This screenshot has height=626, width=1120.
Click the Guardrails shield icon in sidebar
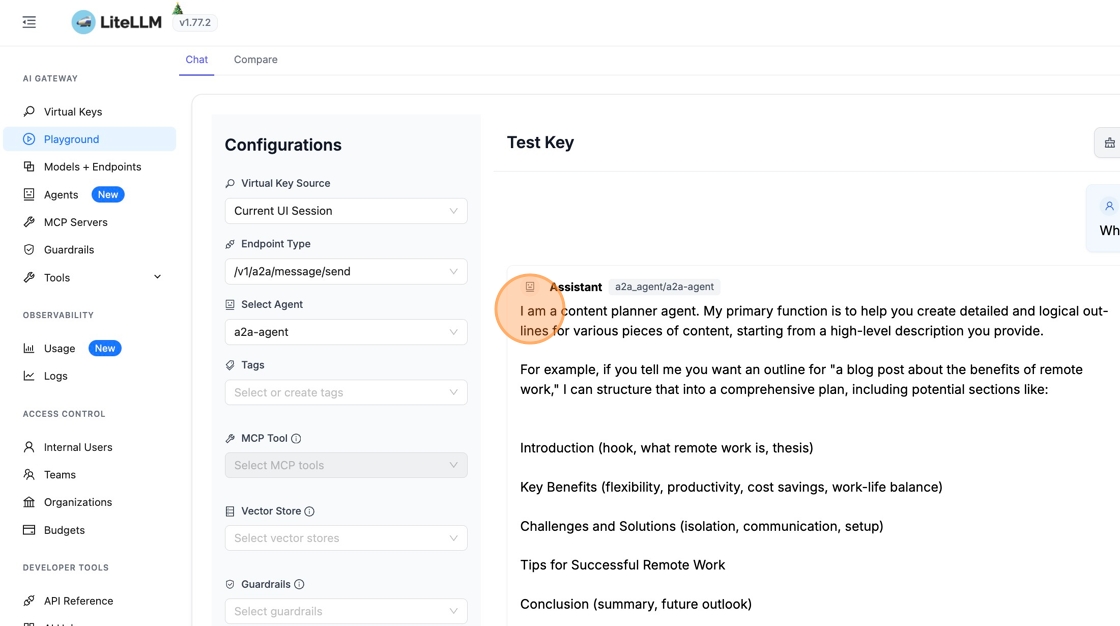(x=29, y=250)
